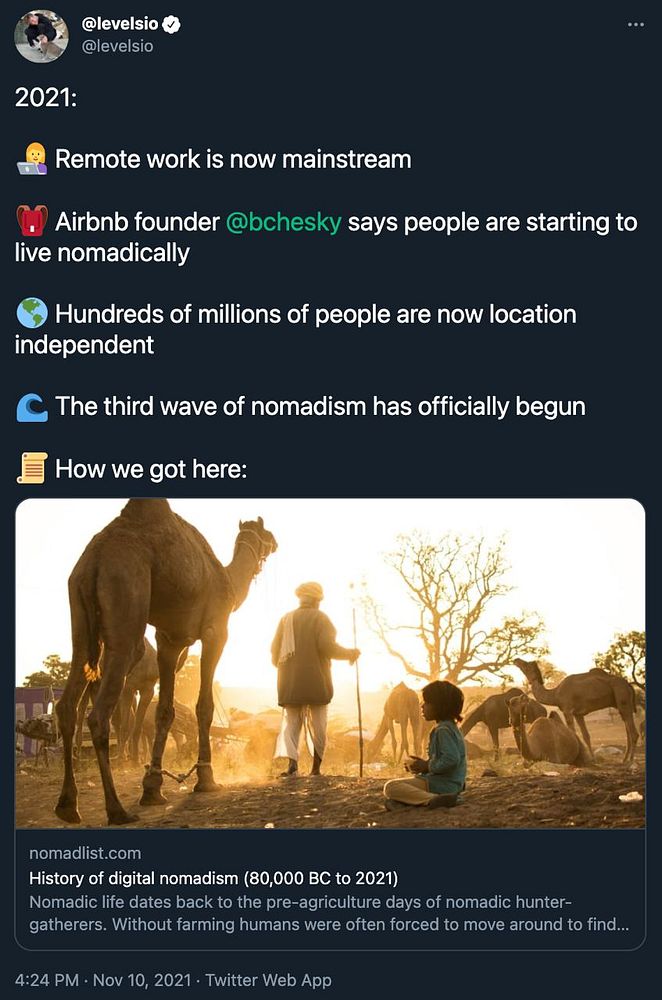This screenshot has width=662, height=1000.
Task: Click the globe emoji
Action: [x=32, y=314]
